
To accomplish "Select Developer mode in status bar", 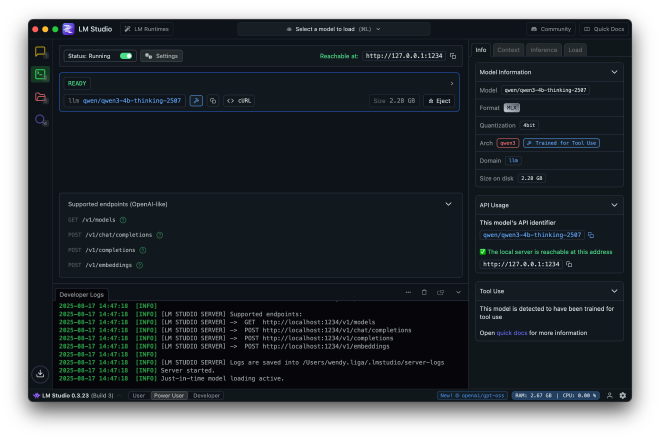I will [206, 396].
